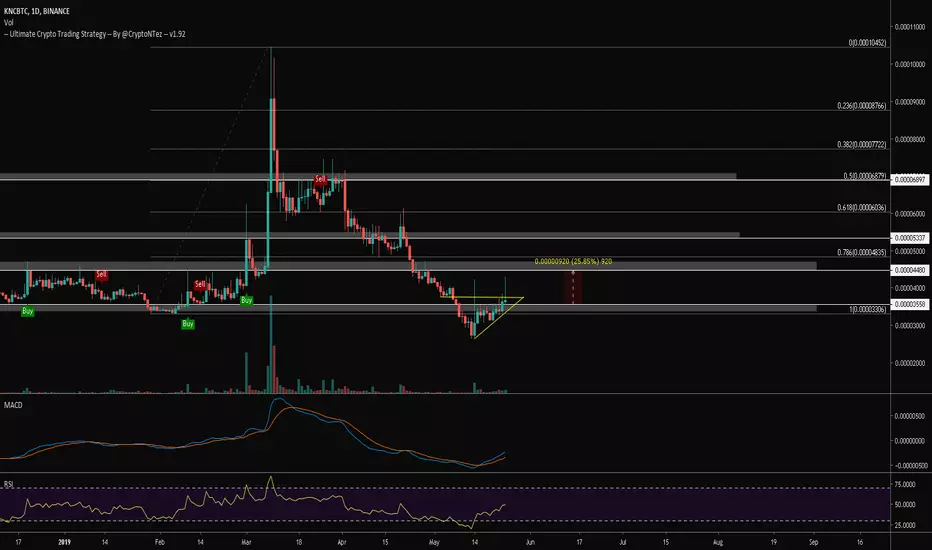This screenshot has width=932, height=550.
Task: Click the Sell marker on the 0.5 Fibonacci line
Action: click(x=320, y=179)
